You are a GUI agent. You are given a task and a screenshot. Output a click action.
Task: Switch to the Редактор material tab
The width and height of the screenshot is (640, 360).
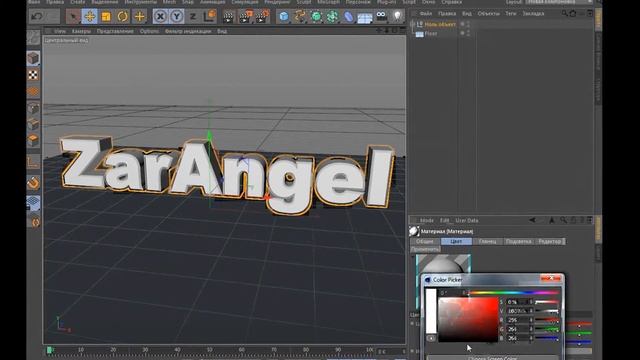550,242
